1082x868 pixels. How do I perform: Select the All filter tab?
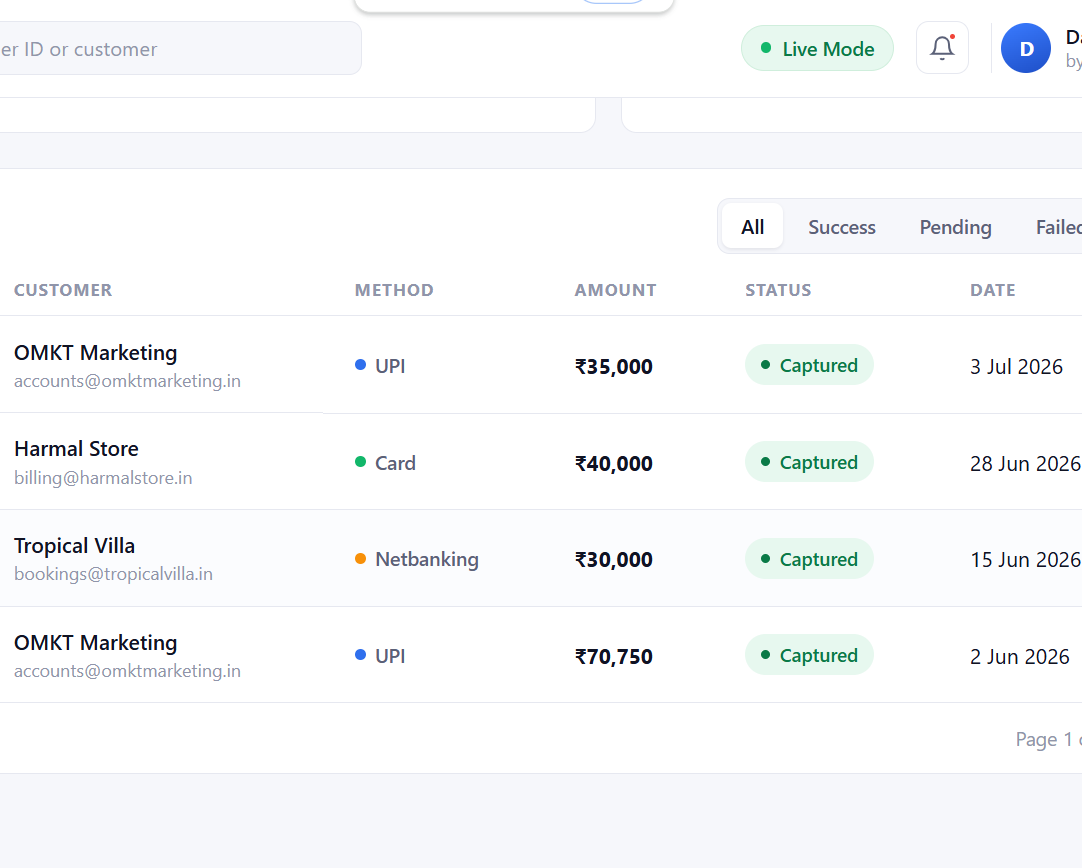(752, 226)
